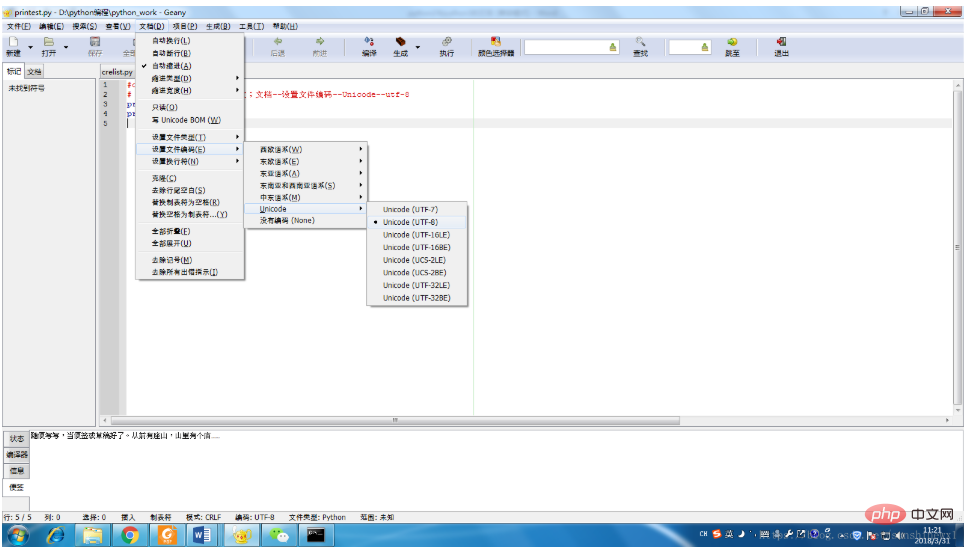Expand the 缩进宽度(H) submenu
The height and width of the screenshot is (547, 964).
click(190, 91)
